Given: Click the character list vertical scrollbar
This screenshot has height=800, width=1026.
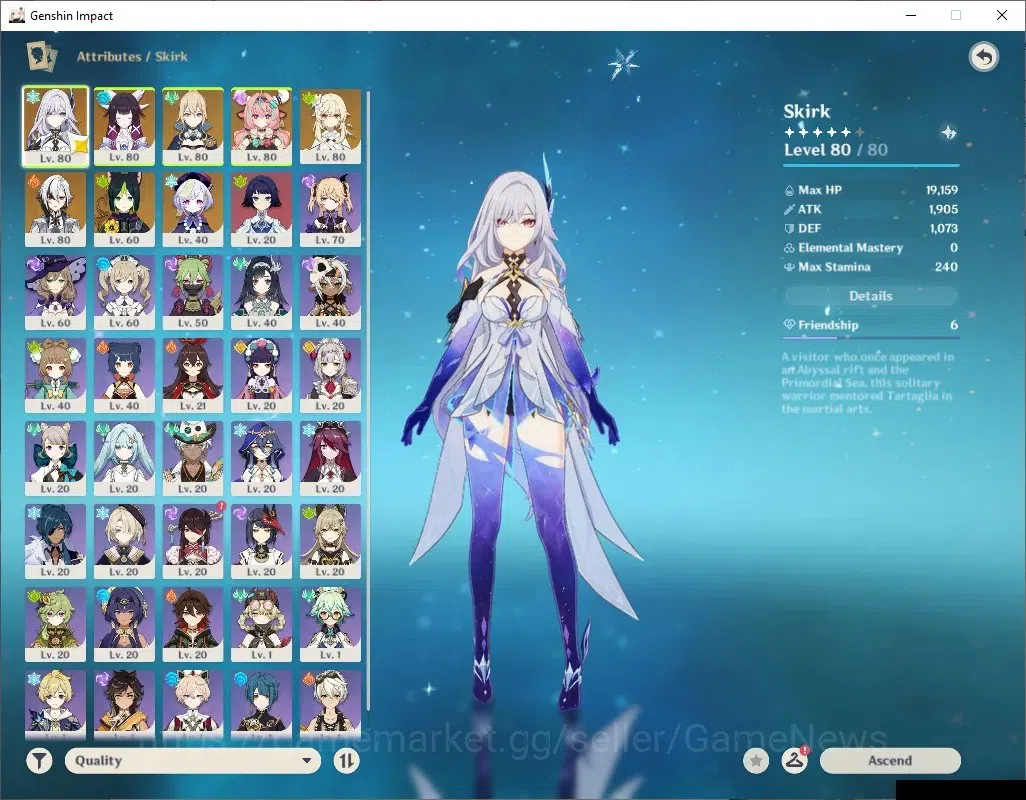Looking at the screenshot, I should tap(369, 400).
